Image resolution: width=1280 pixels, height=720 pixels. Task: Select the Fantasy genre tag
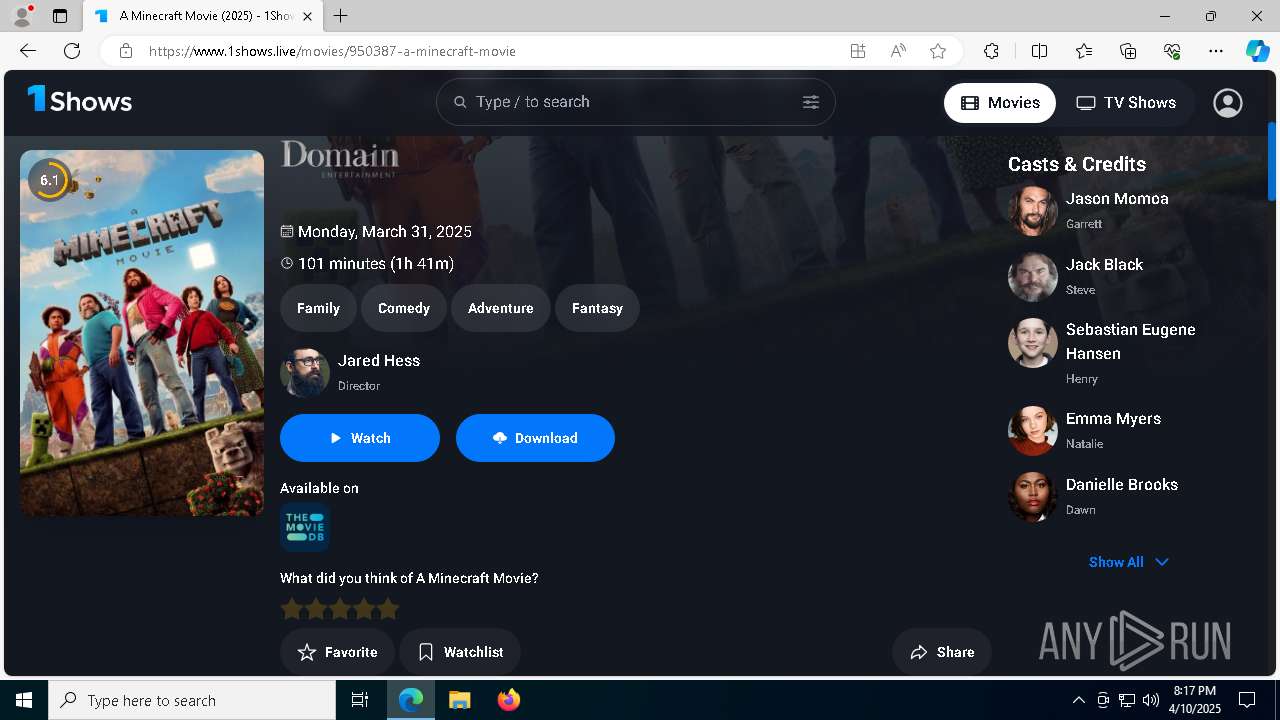click(x=597, y=308)
